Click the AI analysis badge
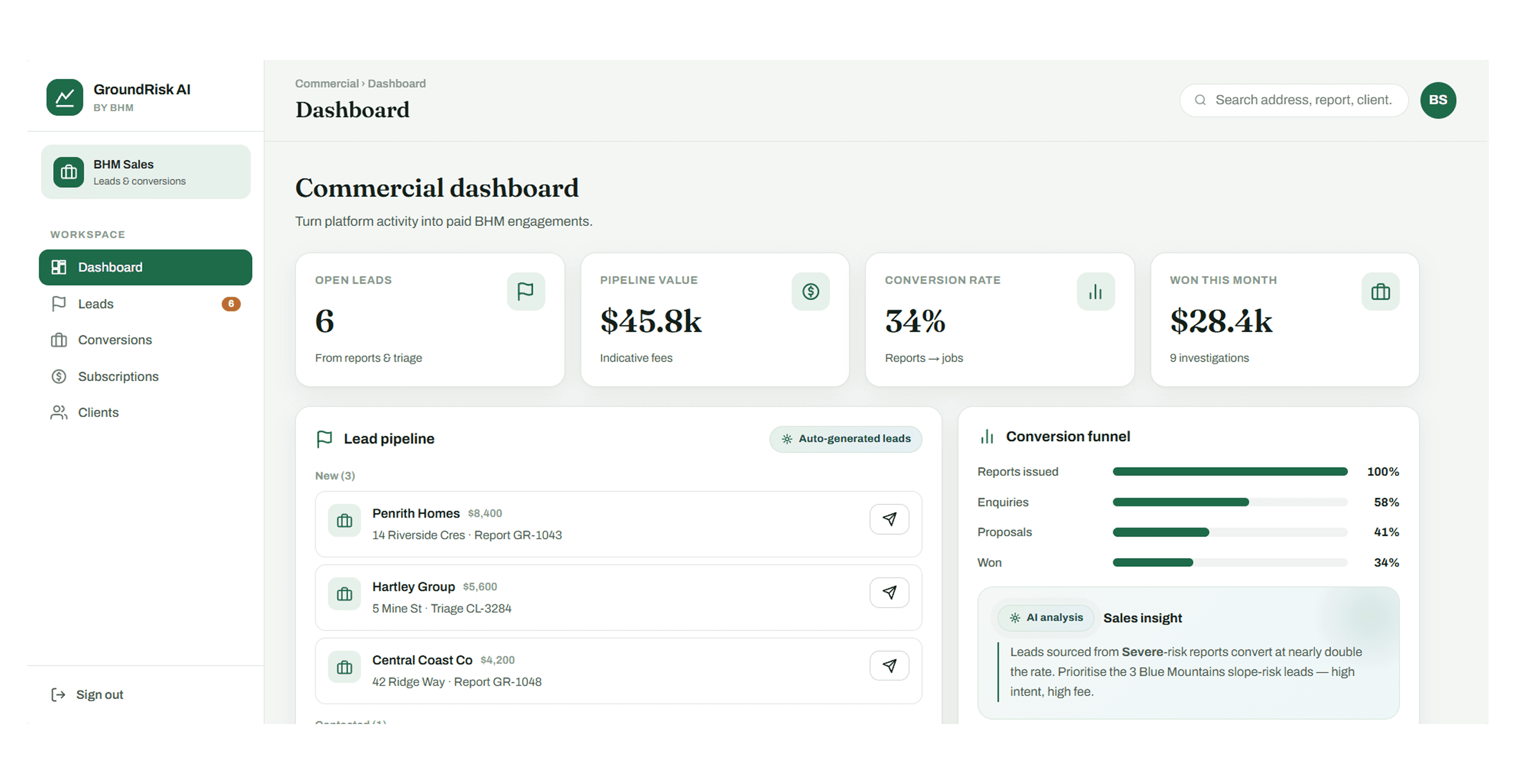 point(1046,617)
